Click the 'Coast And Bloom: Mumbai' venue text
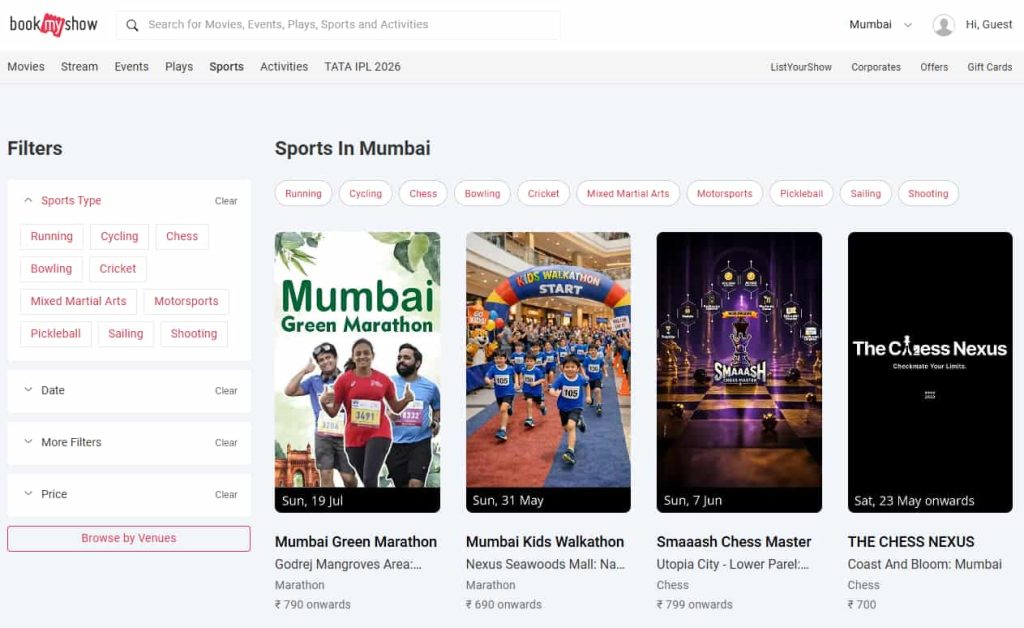Viewport: 1024px width, 628px height. 925,564
